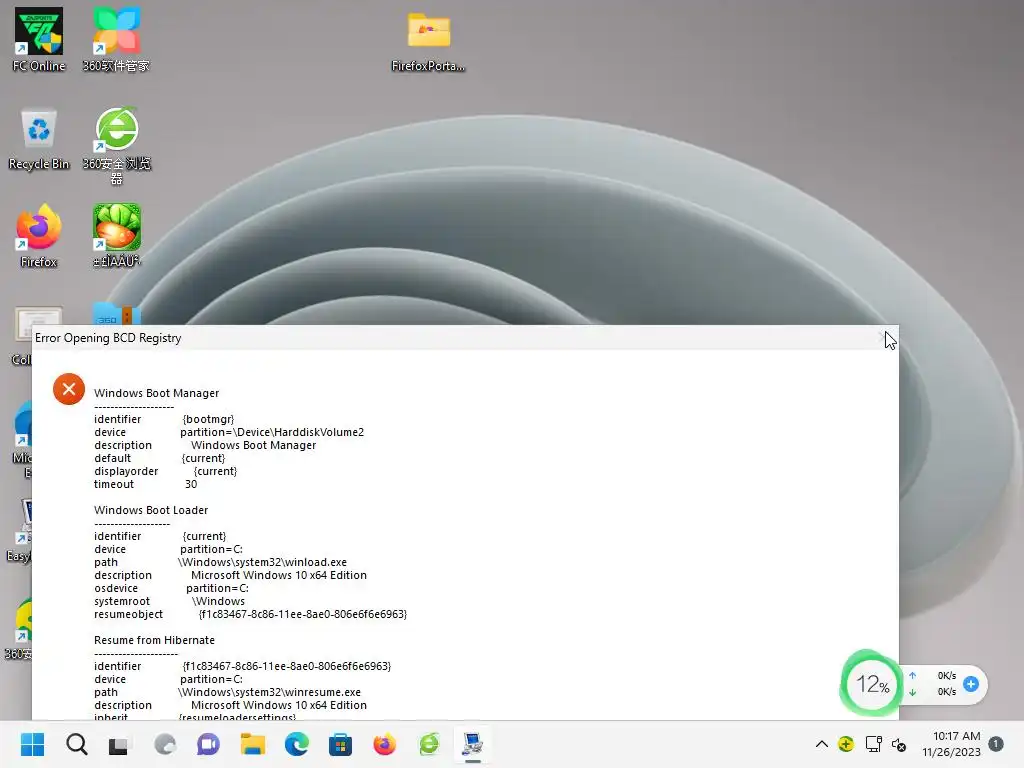
Task: Click the 'resumeobject' row label
Action: point(128,615)
